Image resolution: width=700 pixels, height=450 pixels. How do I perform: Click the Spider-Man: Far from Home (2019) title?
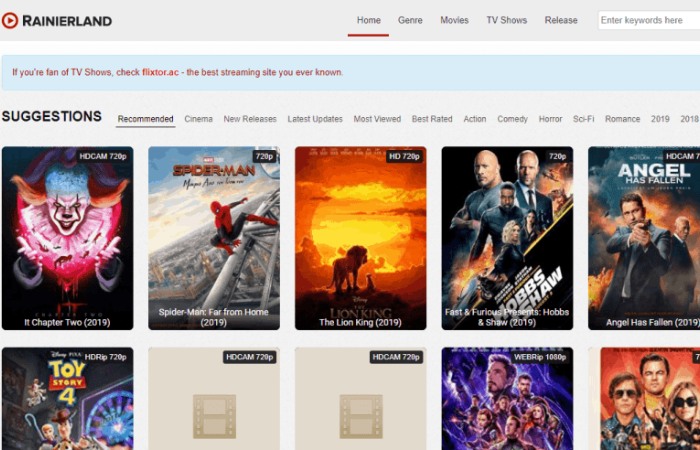[214, 317]
